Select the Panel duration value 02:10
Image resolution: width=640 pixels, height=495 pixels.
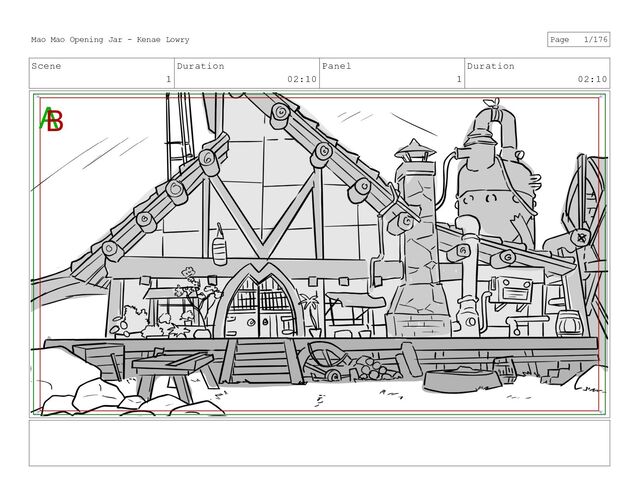(592, 79)
